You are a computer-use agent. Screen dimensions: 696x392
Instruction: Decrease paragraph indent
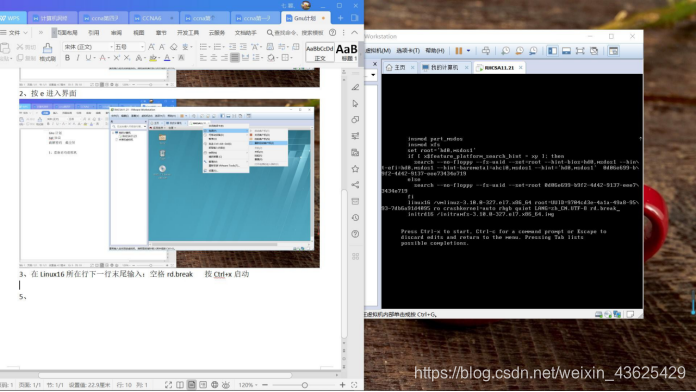[233, 47]
